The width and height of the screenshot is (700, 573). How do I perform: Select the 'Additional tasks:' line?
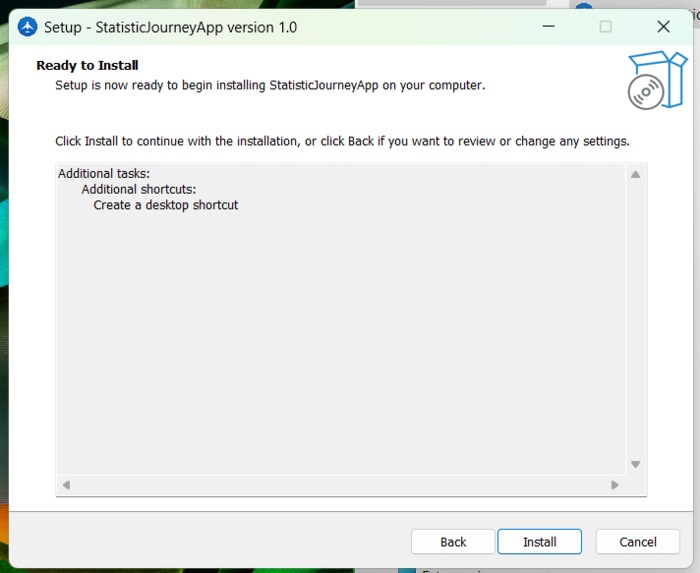[104, 174]
